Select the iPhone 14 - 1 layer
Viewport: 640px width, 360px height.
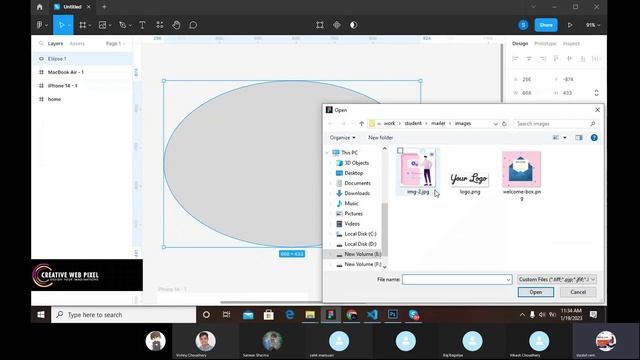pos(82,86)
